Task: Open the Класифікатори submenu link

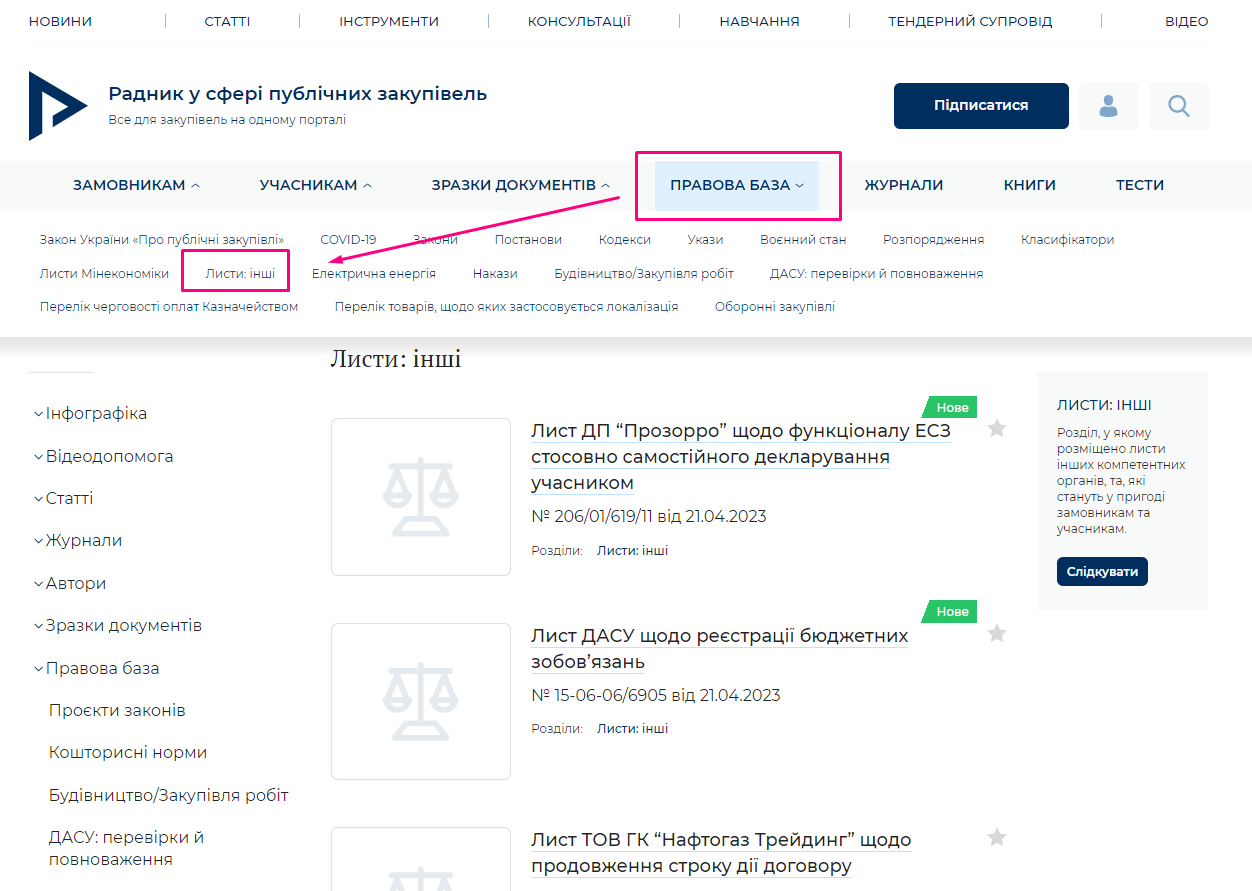Action: click(1067, 240)
